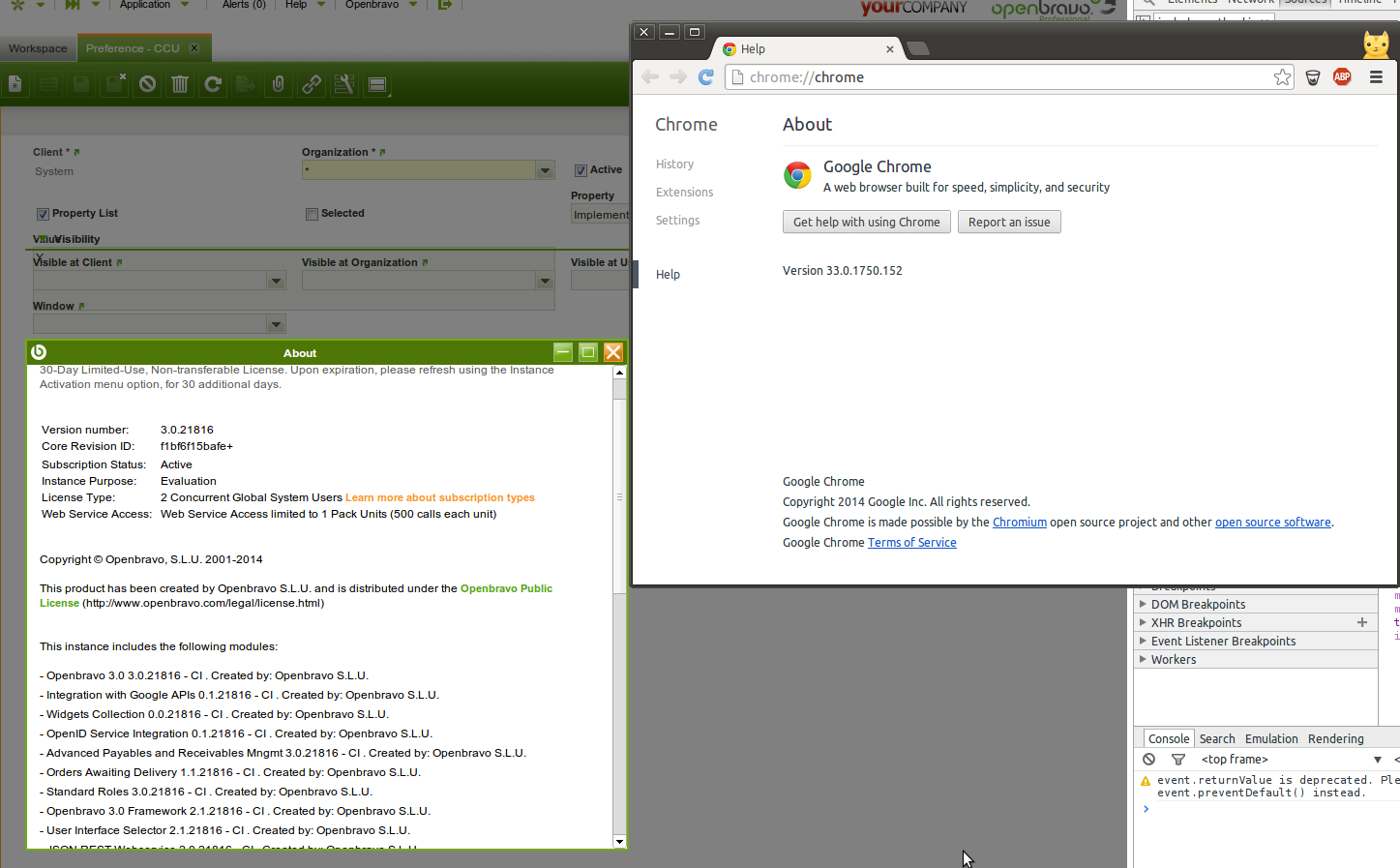Switch to the Workspace tab
Viewport: 1400px width, 868px height.
point(38,48)
